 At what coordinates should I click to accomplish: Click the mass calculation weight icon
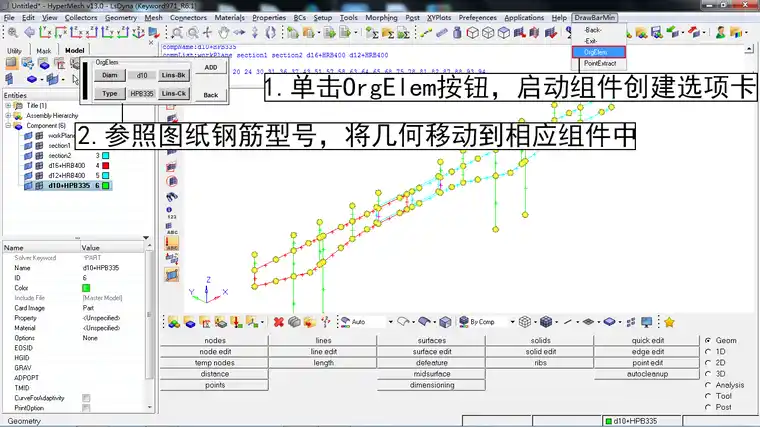pyautogui.click(x=457, y=32)
